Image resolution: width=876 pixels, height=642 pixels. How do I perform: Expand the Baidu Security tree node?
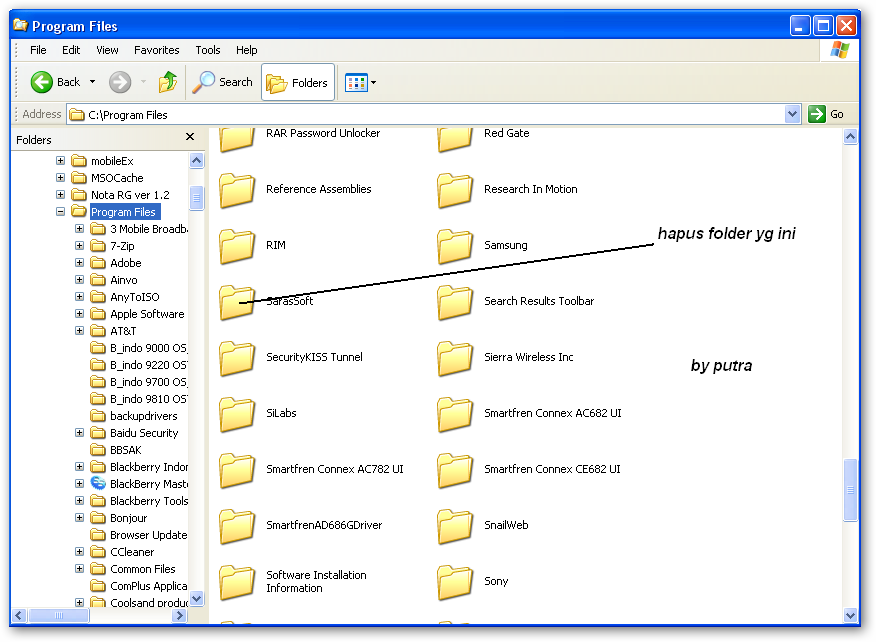point(79,432)
